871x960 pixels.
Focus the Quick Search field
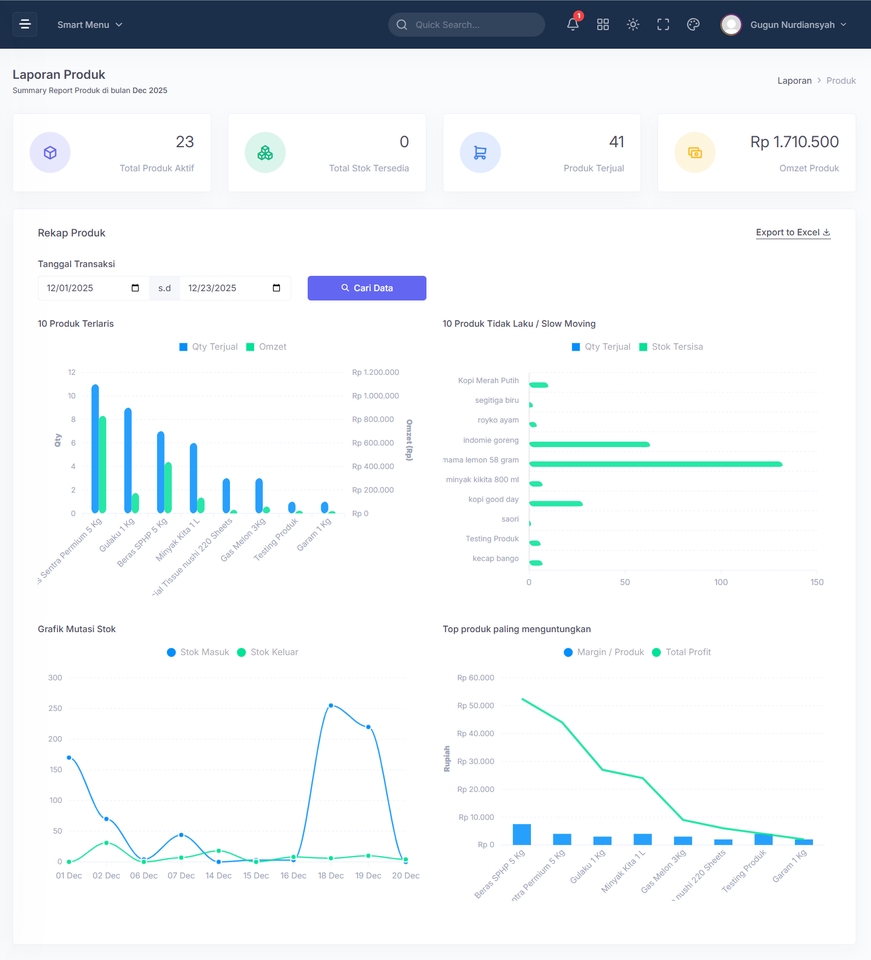tap(466, 24)
